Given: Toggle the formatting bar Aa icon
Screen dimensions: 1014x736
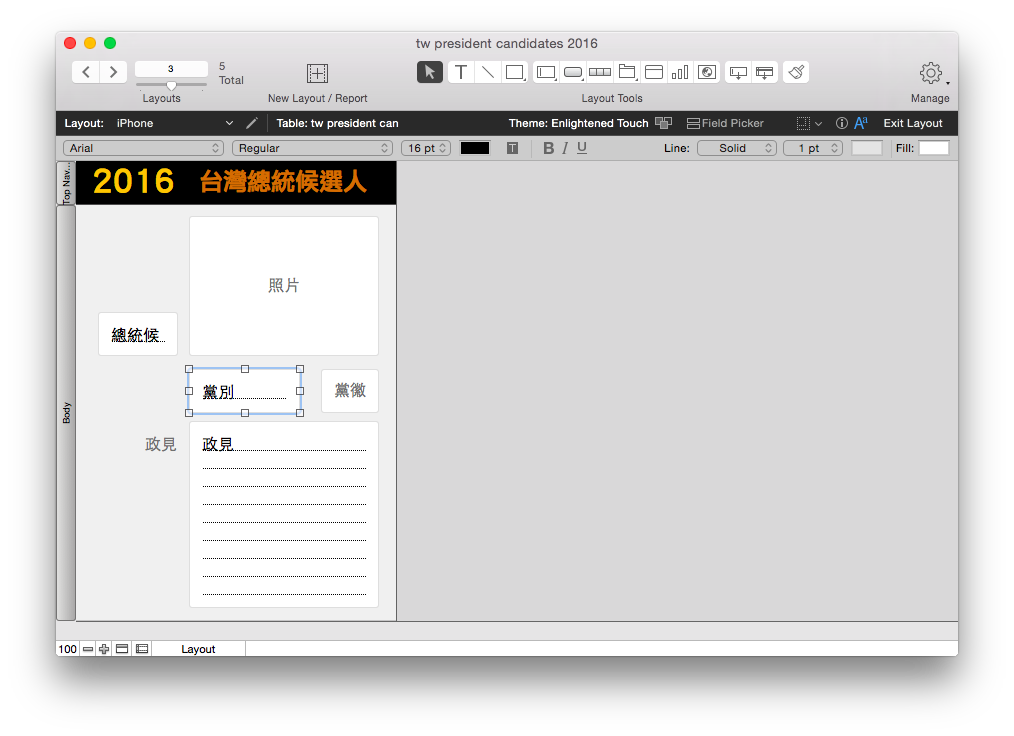Looking at the screenshot, I should click(x=861, y=123).
